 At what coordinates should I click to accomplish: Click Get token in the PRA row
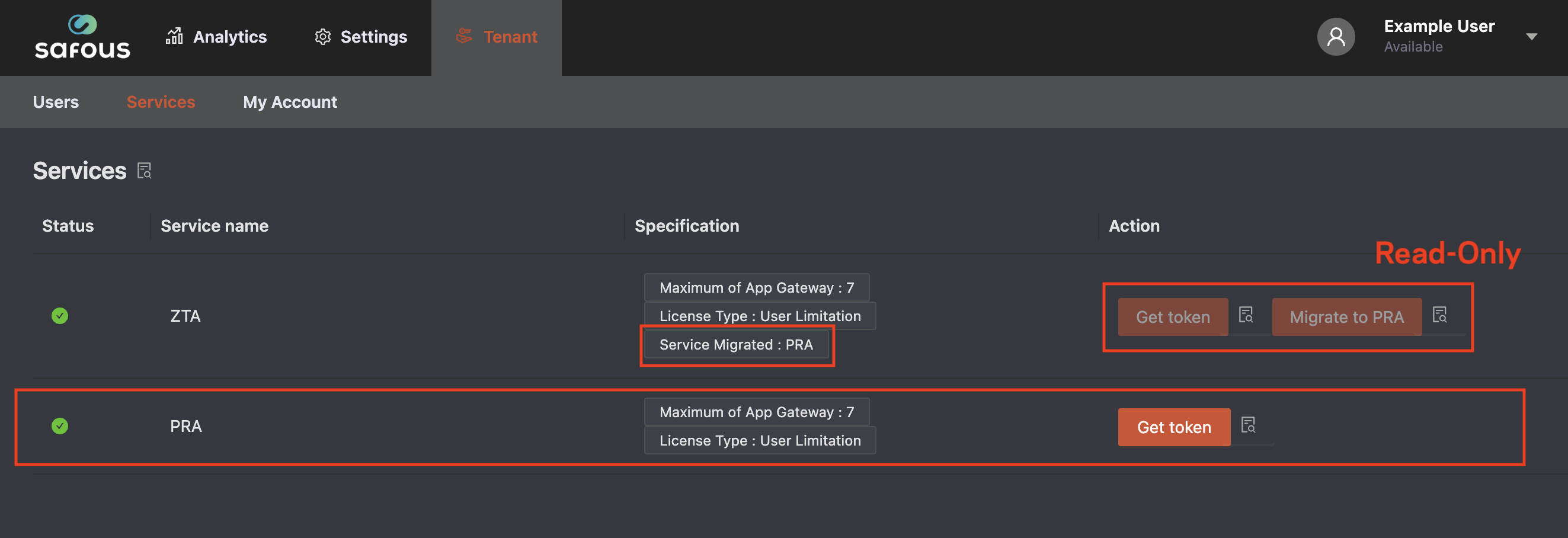point(1173,427)
